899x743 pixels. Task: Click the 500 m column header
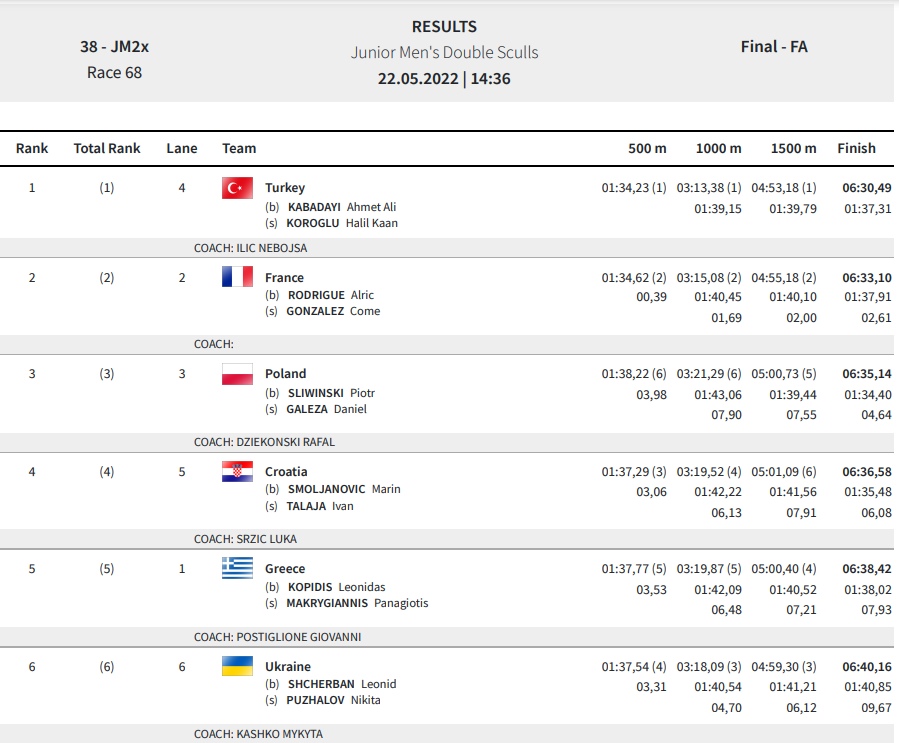click(647, 148)
